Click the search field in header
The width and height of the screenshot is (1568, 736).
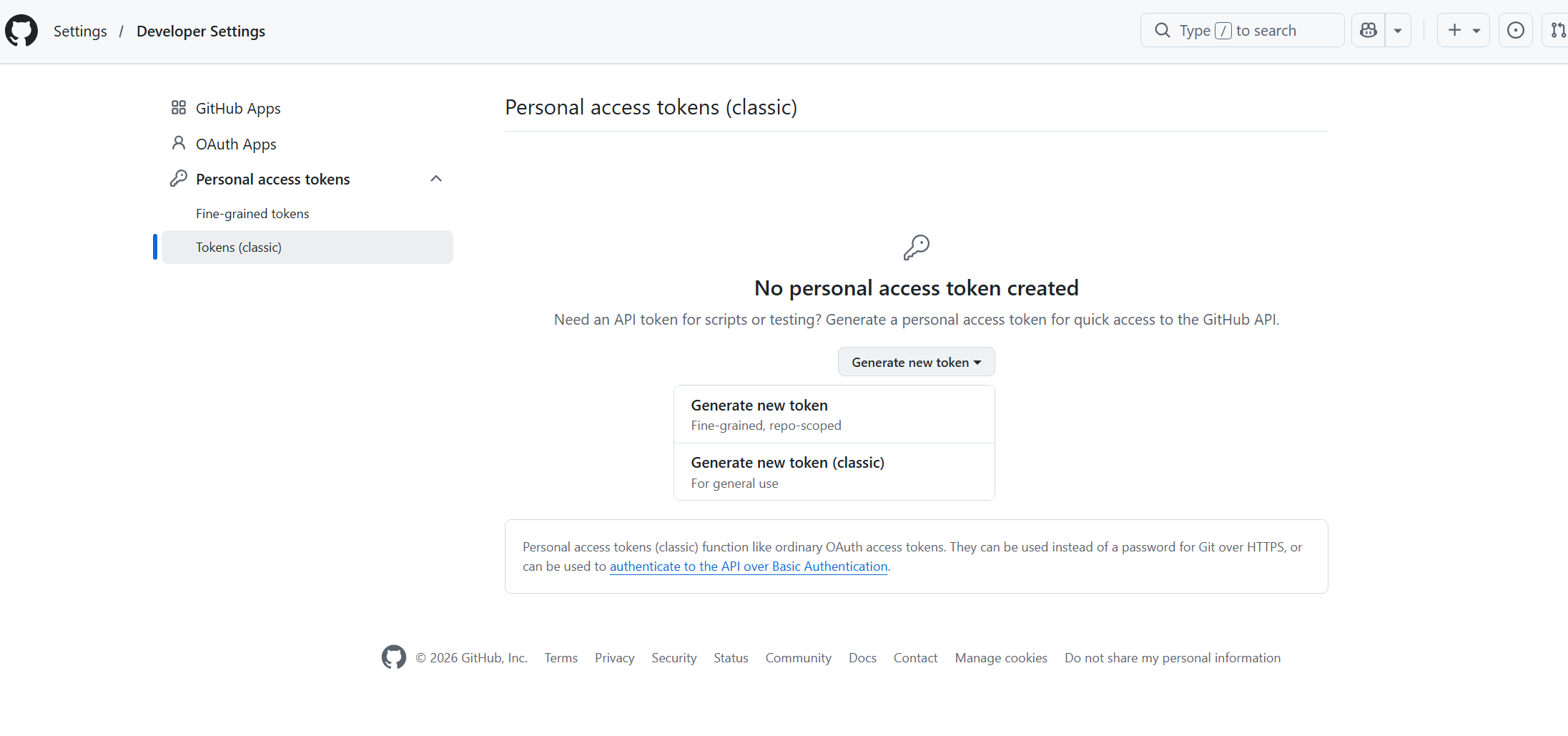(1242, 30)
